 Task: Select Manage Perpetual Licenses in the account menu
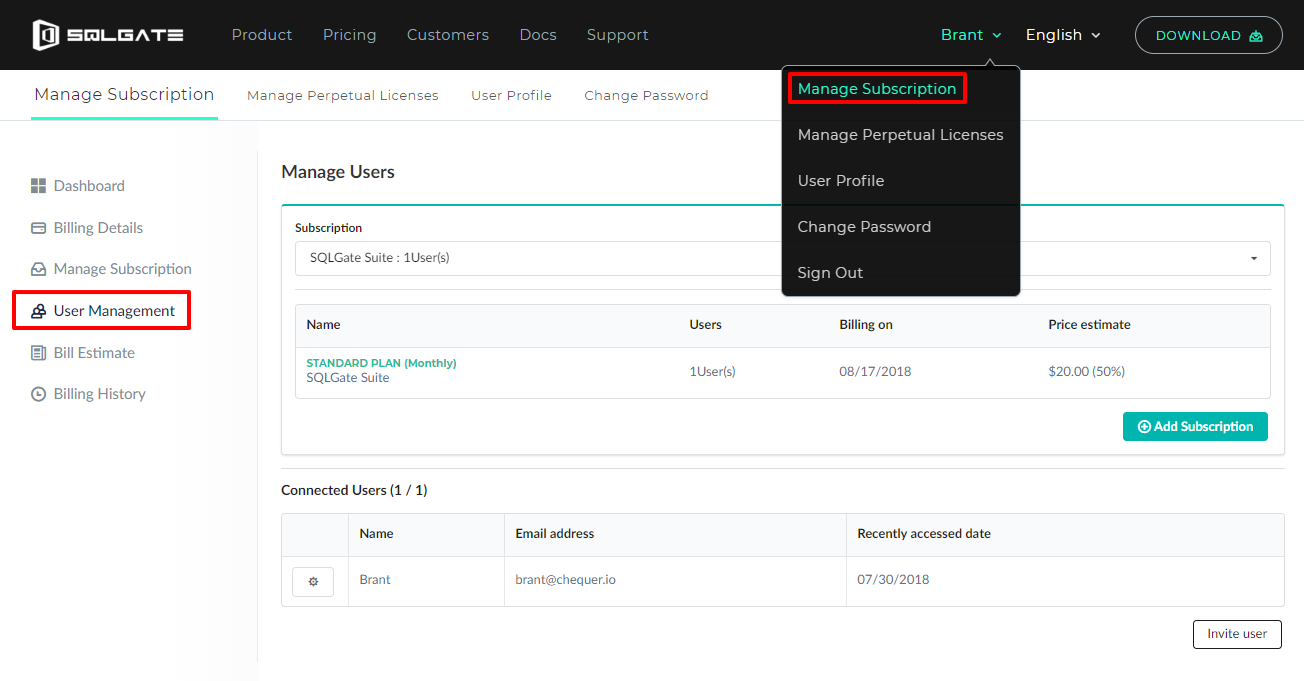coord(901,135)
